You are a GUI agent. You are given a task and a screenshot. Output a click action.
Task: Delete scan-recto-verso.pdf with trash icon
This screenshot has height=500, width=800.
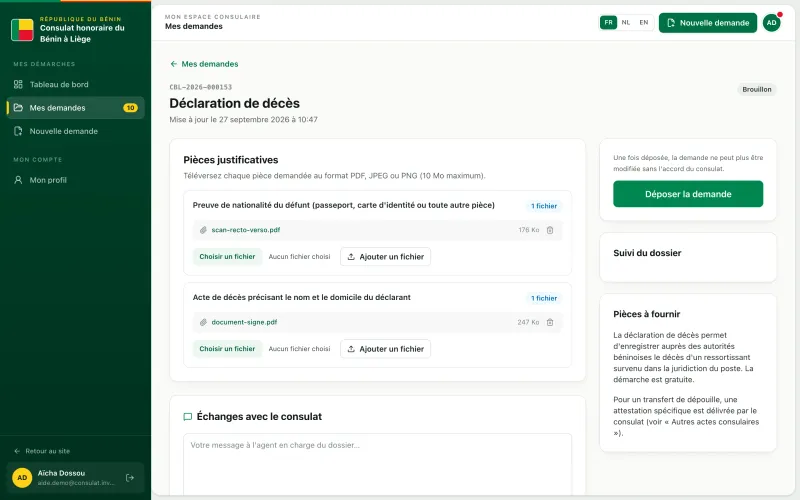(x=550, y=230)
